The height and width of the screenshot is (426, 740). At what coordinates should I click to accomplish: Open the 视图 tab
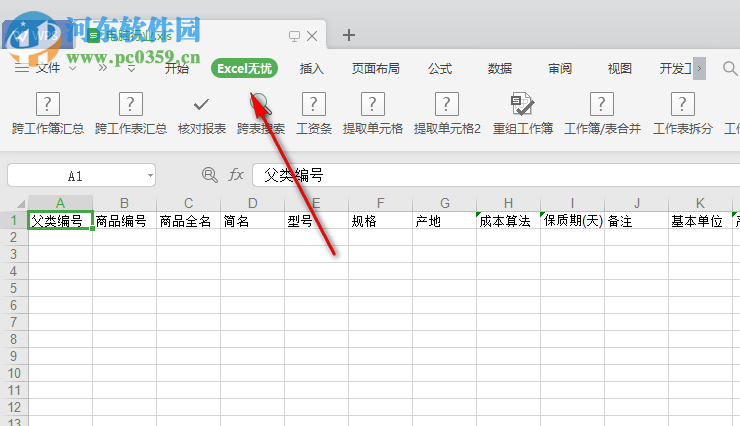[620, 68]
